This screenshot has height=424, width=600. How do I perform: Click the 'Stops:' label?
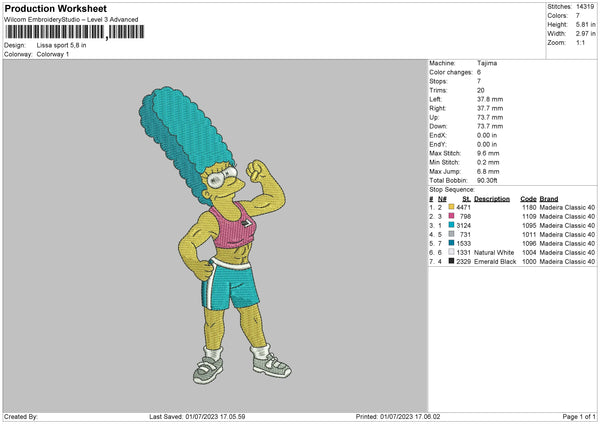coord(438,81)
